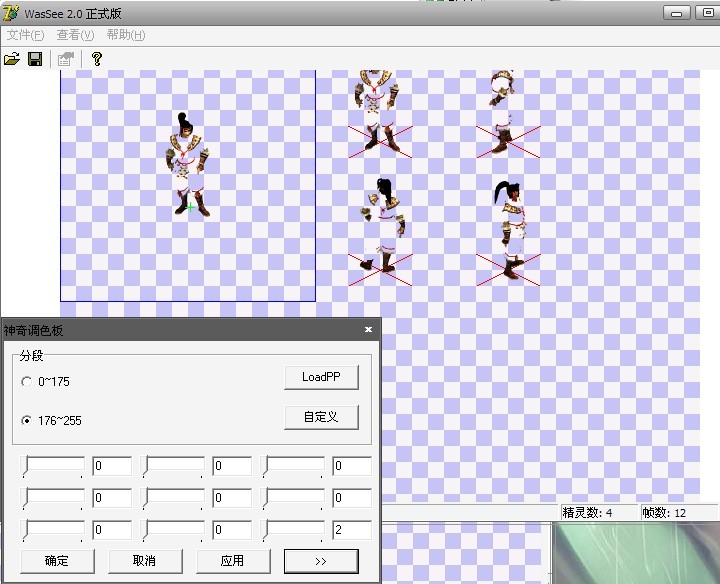Expand the palette panel with >> button

point(321,561)
